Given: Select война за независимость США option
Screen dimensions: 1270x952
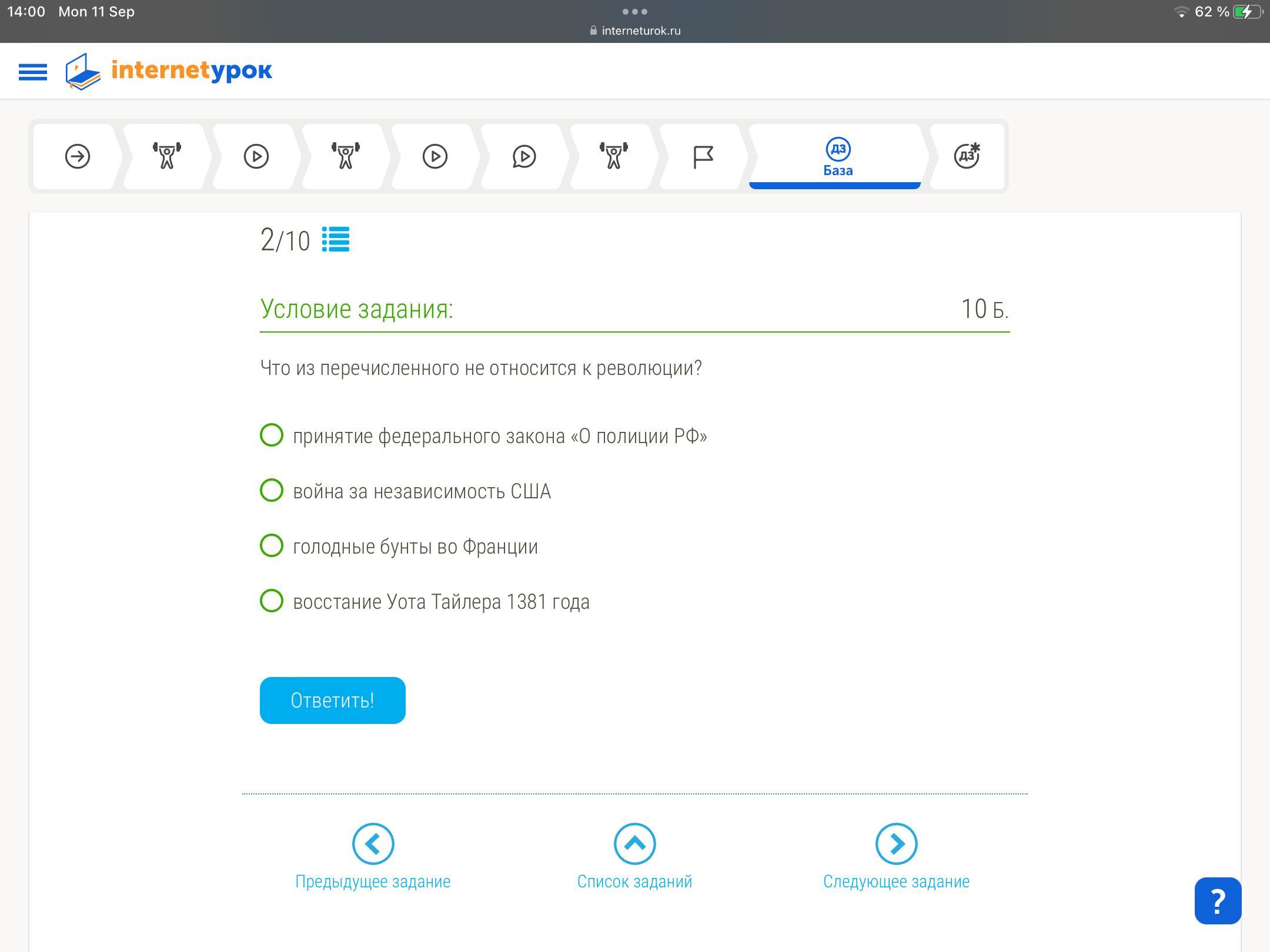Looking at the screenshot, I should click(272, 491).
